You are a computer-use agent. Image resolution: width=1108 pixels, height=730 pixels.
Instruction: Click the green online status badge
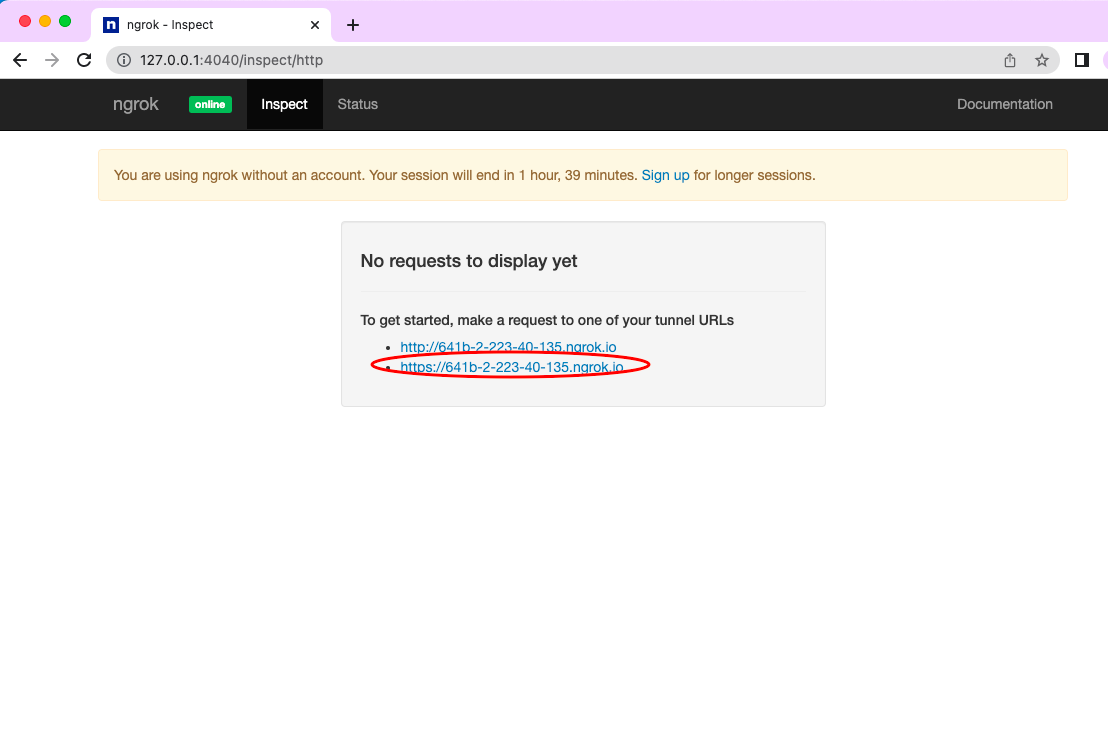tap(210, 105)
